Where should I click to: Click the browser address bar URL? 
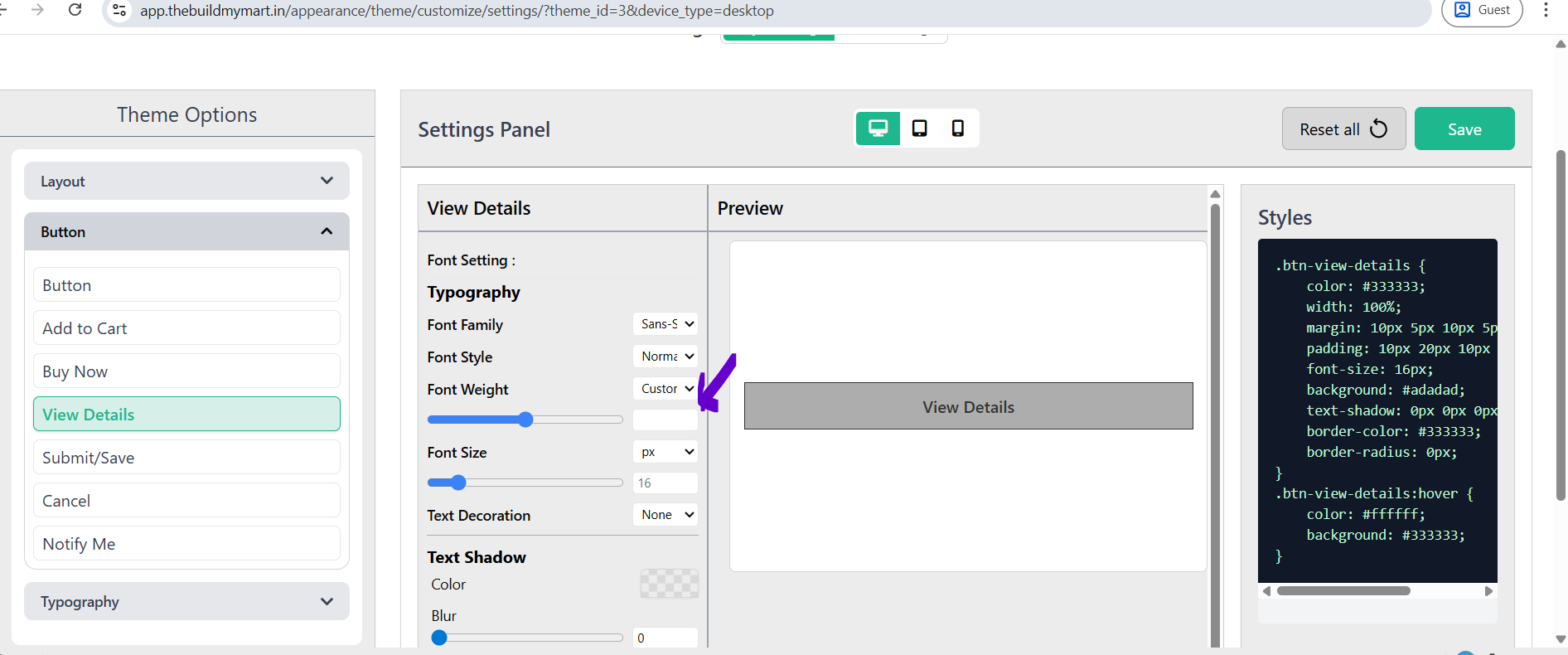(x=457, y=11)
